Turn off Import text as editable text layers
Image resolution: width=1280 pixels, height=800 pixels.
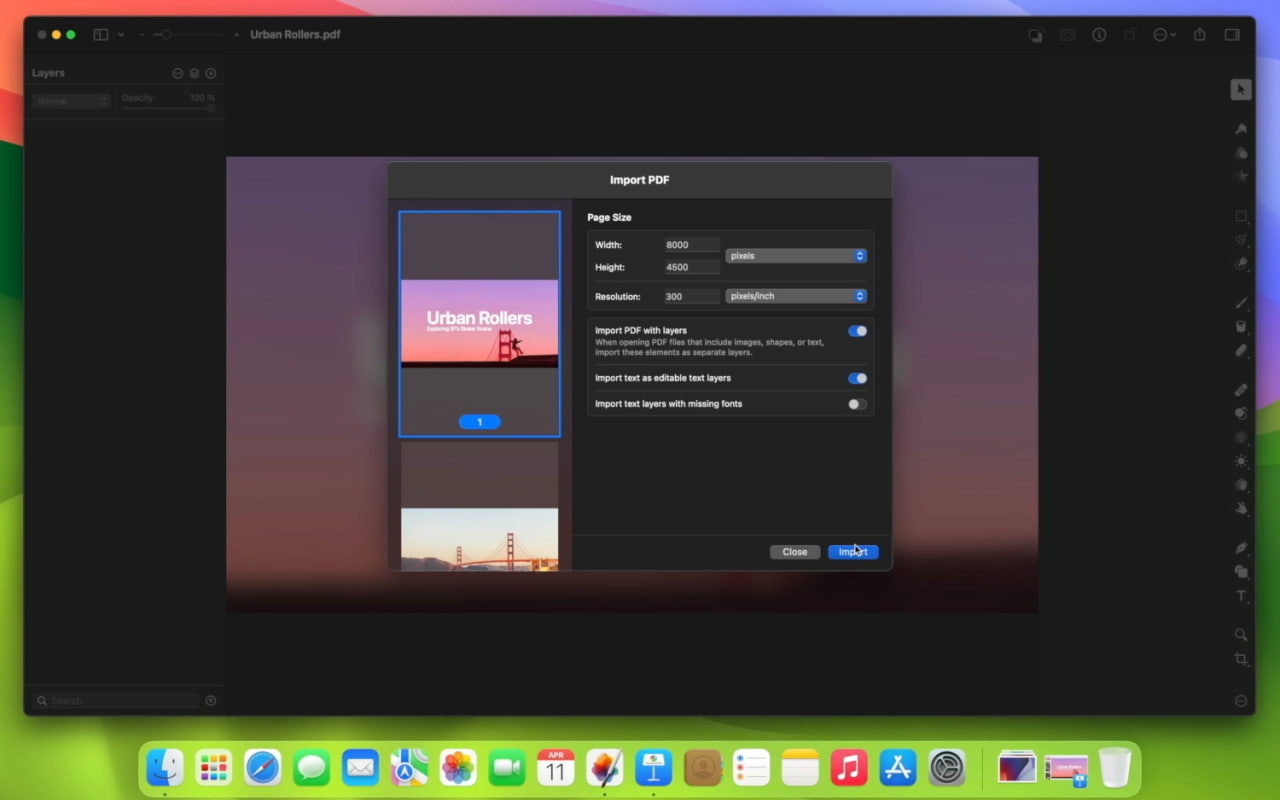pyautogui.click(x=856, y=378)
